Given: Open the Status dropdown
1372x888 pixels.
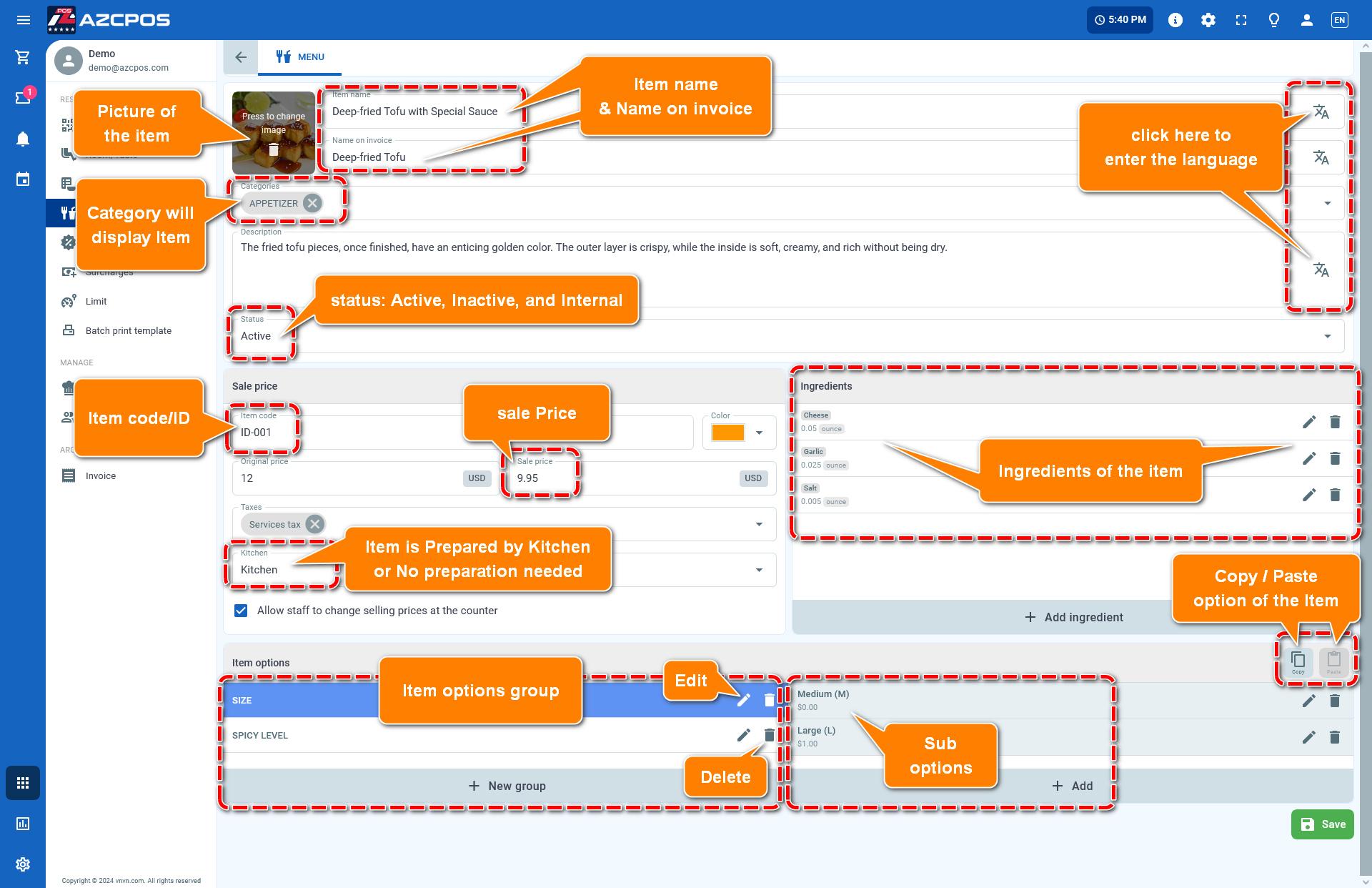Looking at the screenshot, I should pyautogui.click(x=787, y=335).
